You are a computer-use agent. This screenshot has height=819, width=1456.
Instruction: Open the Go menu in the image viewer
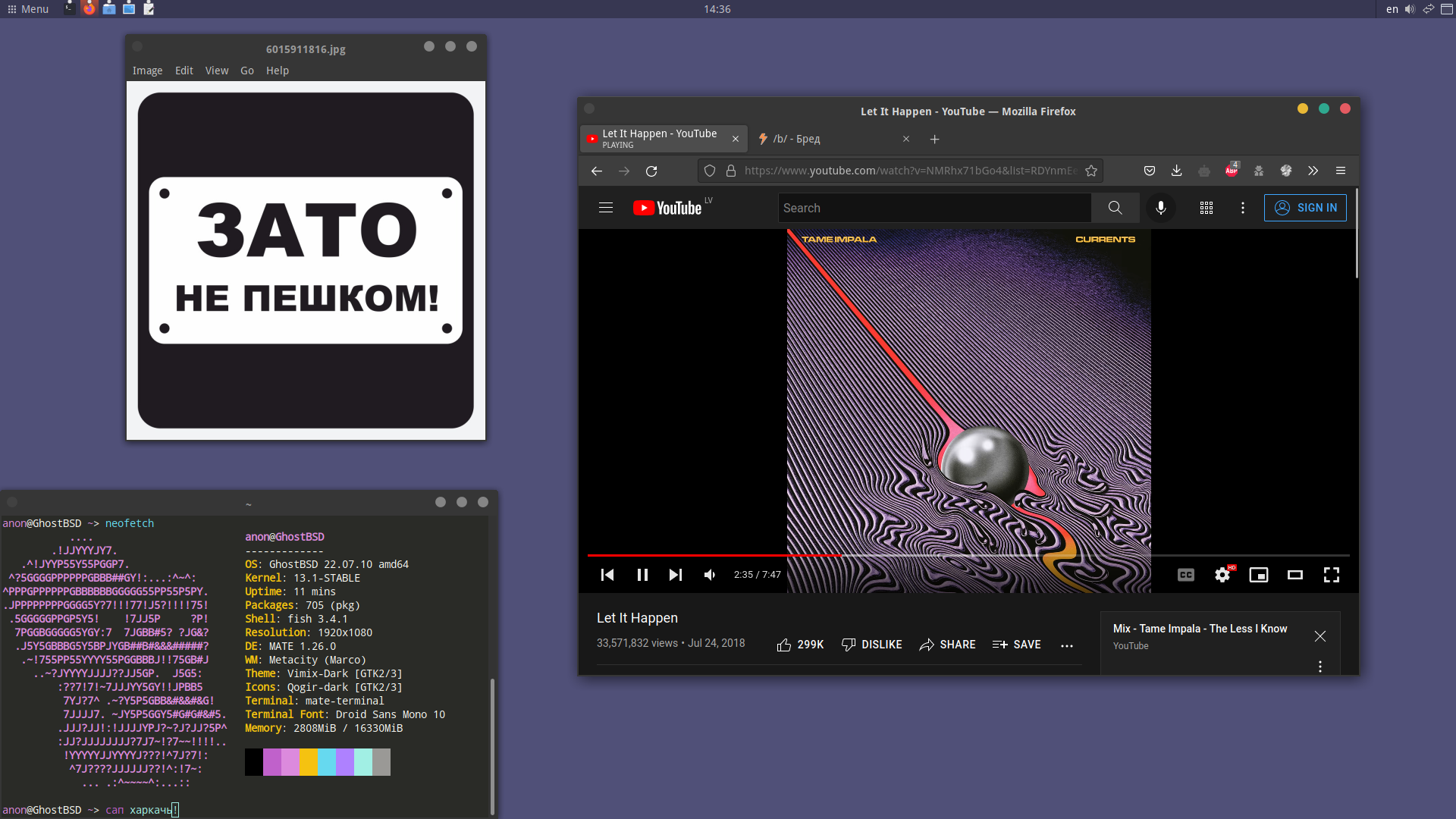tap(247, 71)
